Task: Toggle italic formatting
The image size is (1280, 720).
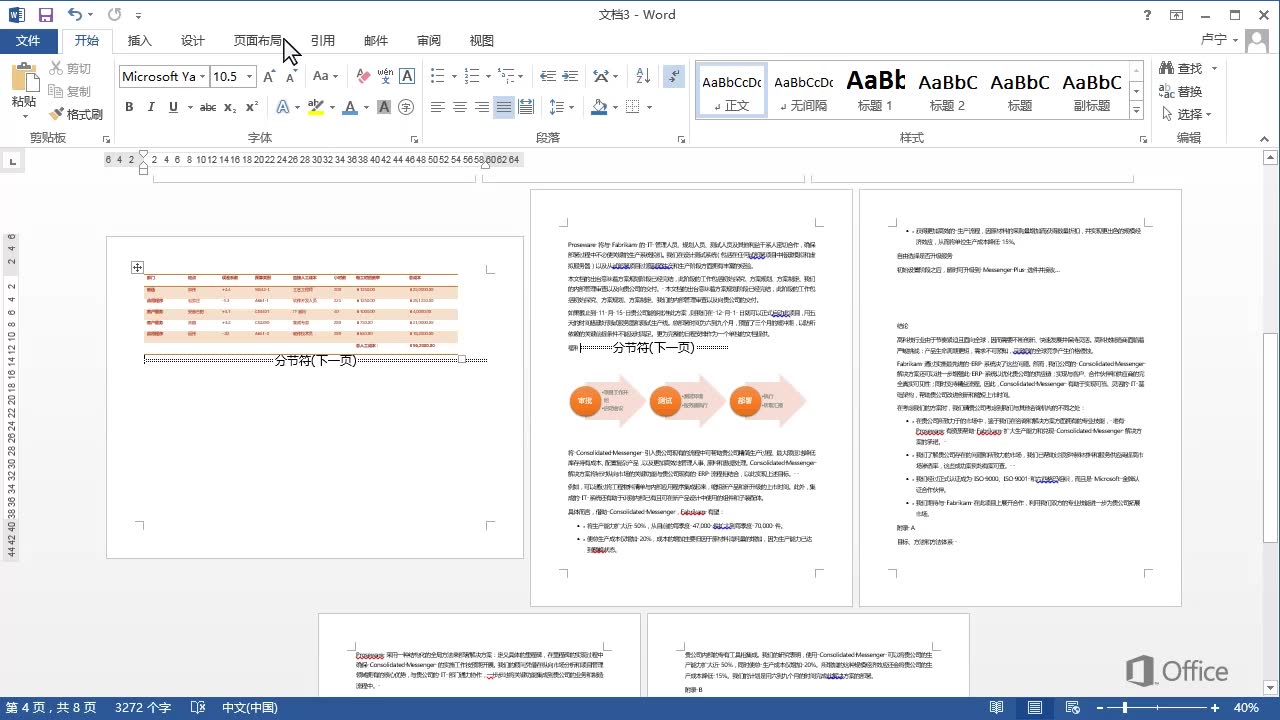Action: point(151,107)
